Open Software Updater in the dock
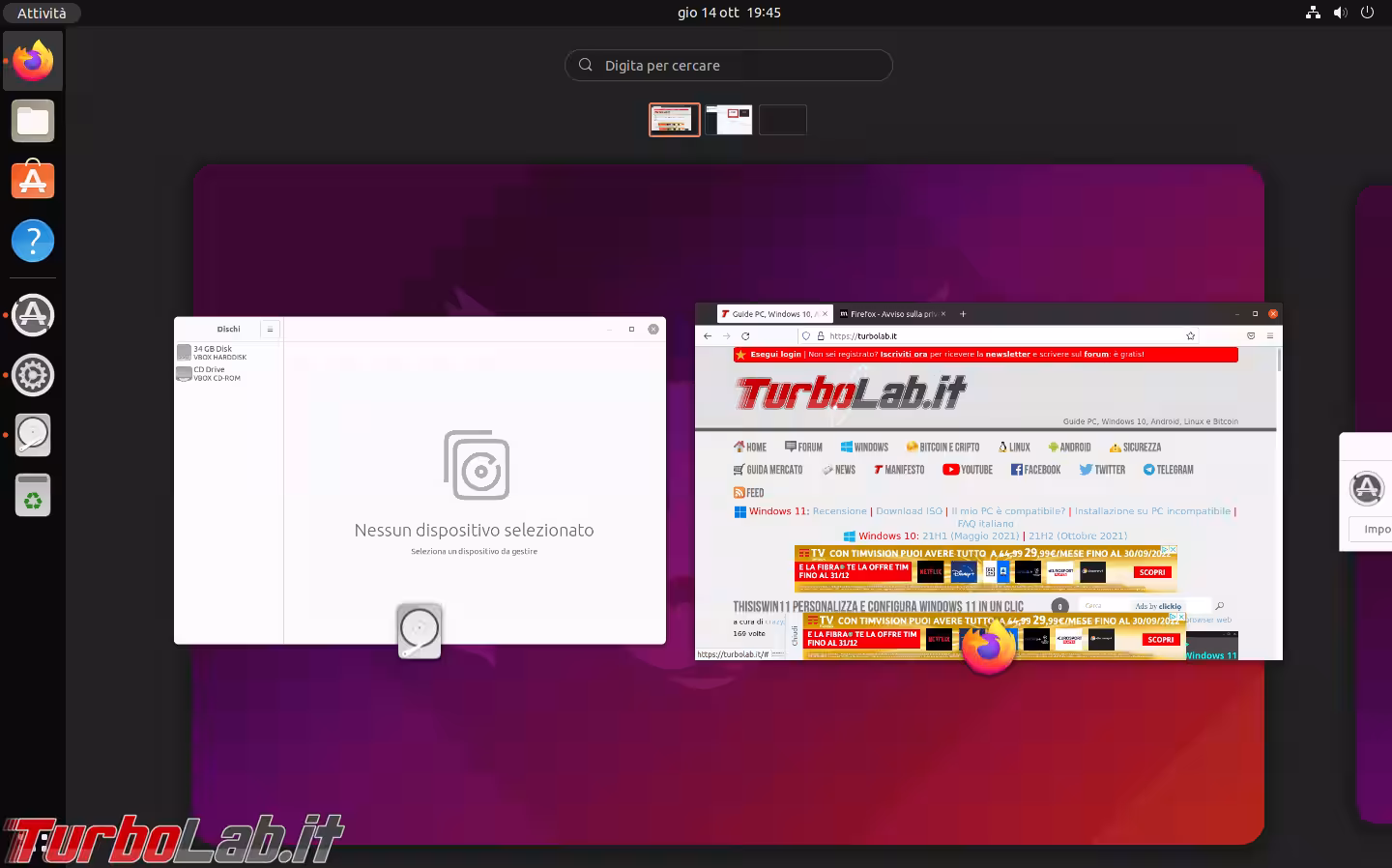Screen dimensions: 1392x868 point(33,315)
